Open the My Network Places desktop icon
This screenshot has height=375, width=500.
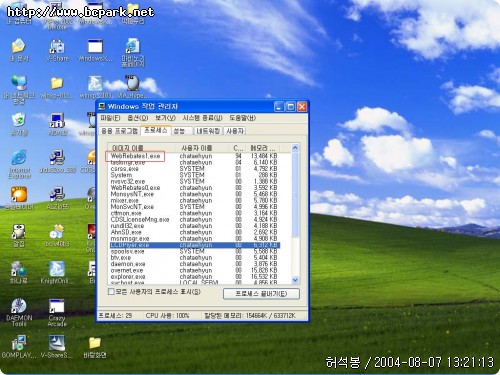point(19,89)
